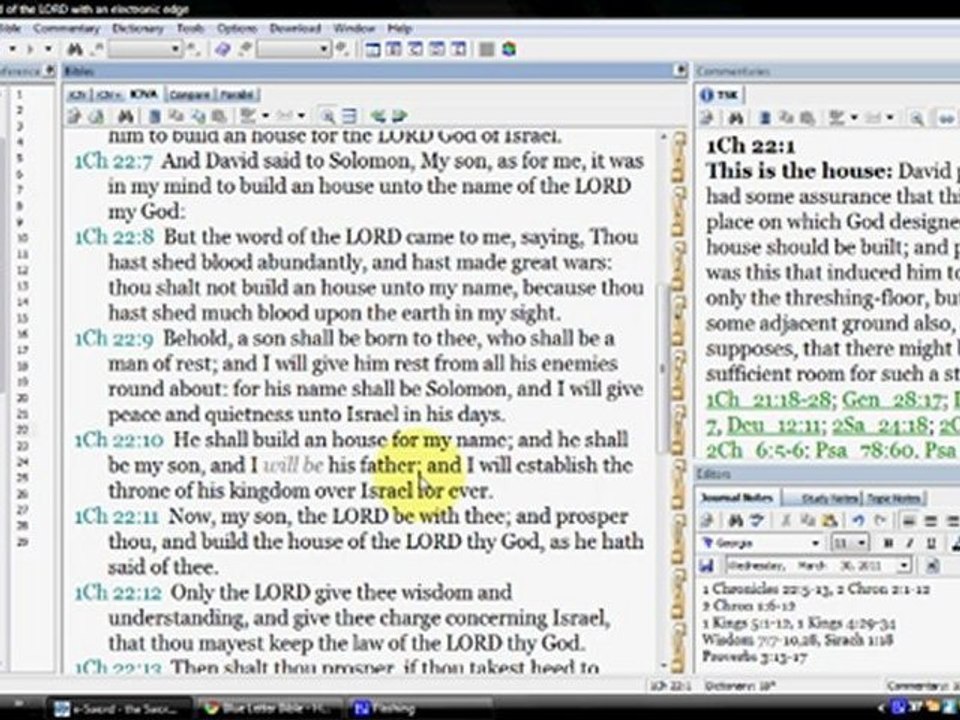Image resolution: width=960 pixels, height=720 pixels.
Task: Toggle underline formatting in Editors
Action: 931,543
